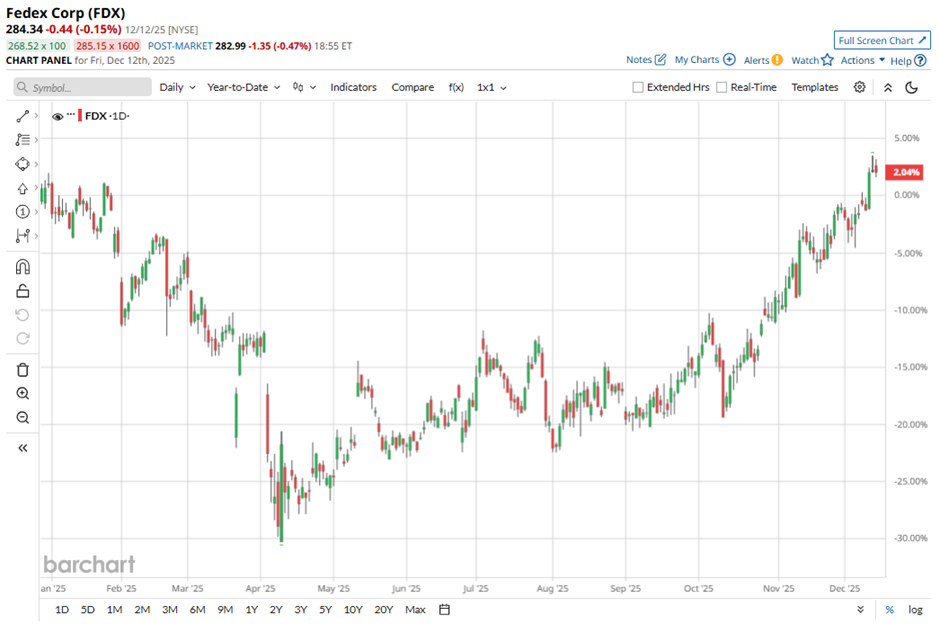The height and width of the screenshot is (633, 940).
Task: Expand the bottom panel double chevron
Action: 860,610
